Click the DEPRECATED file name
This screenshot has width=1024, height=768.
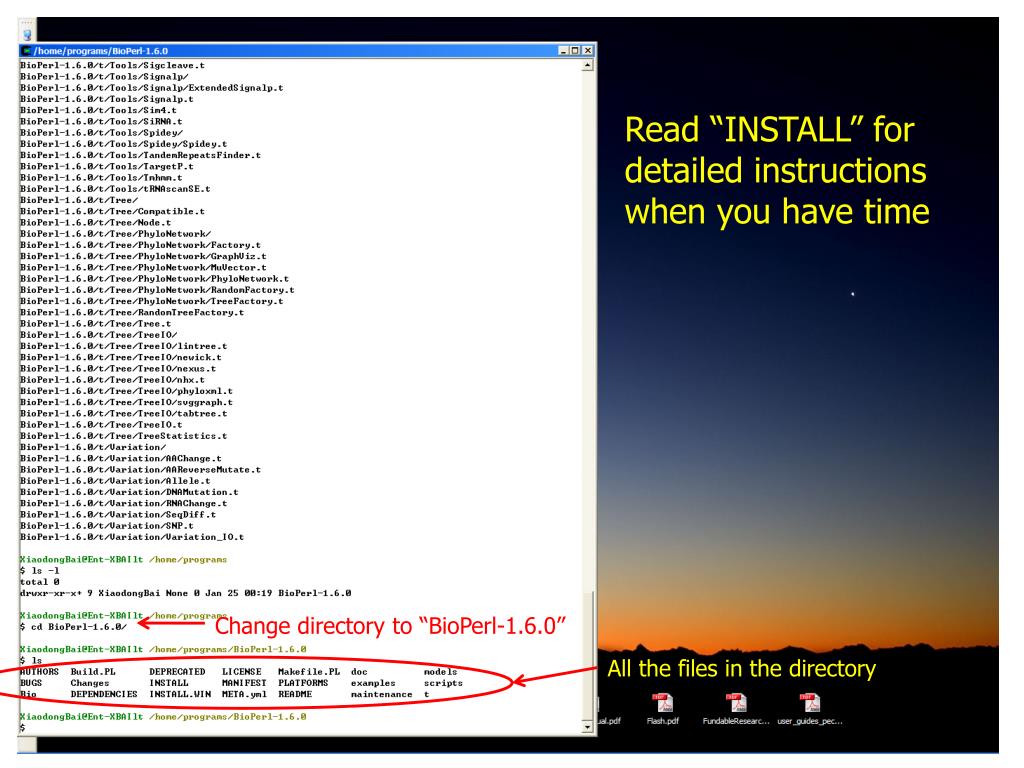pos(177,672)
